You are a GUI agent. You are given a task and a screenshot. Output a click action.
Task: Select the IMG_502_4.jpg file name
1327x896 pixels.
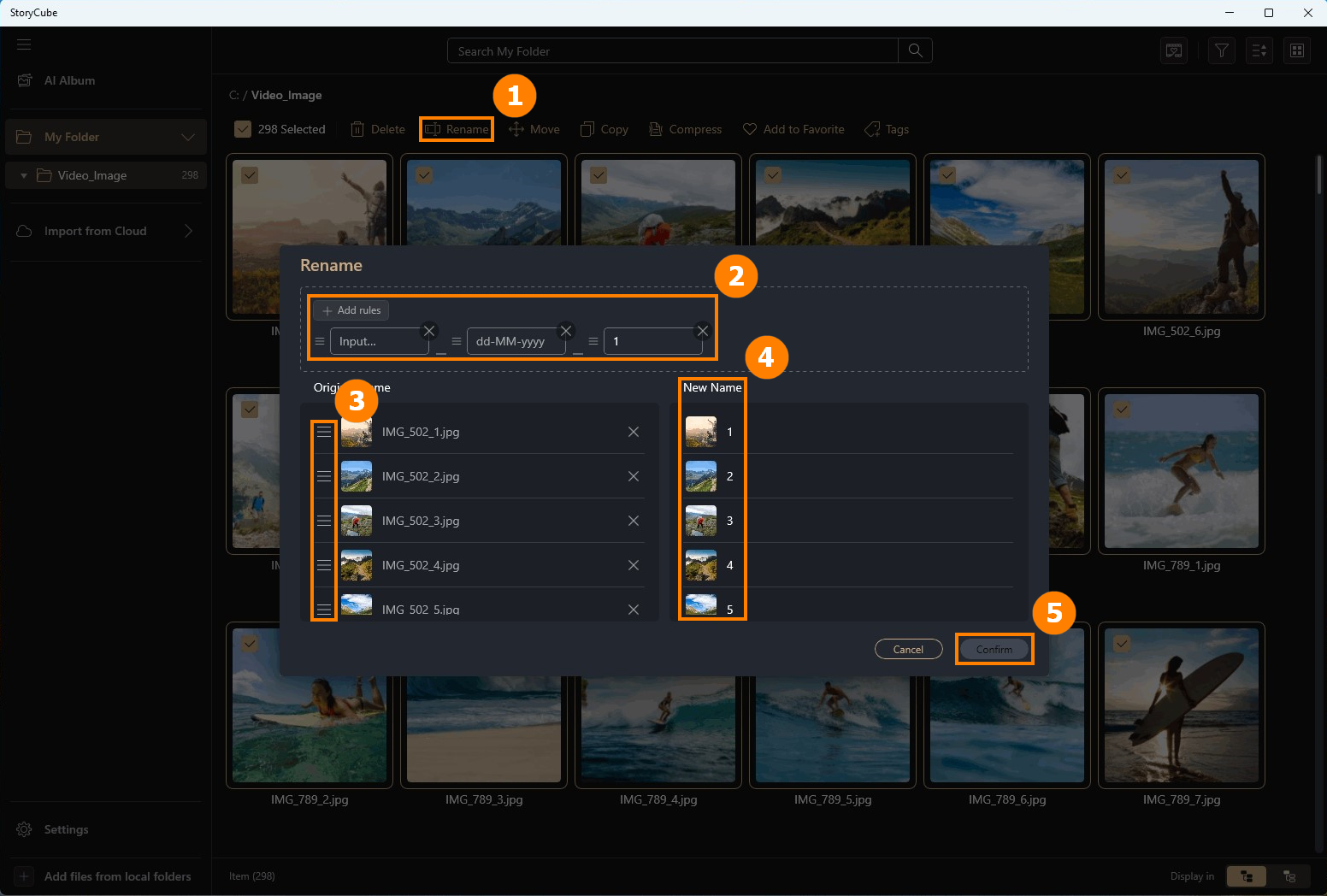pos(421,565)
